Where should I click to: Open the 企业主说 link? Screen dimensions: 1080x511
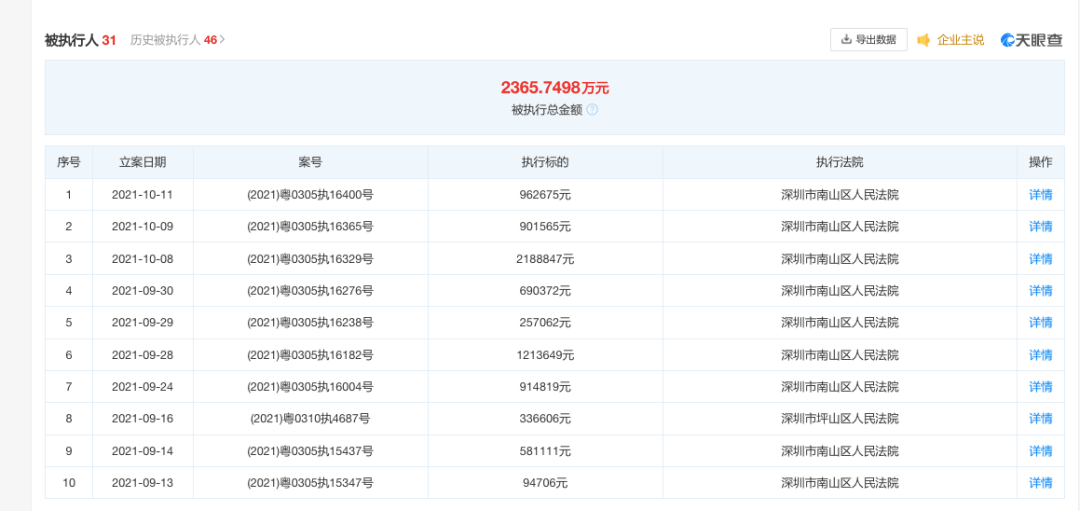click(960, 40)
